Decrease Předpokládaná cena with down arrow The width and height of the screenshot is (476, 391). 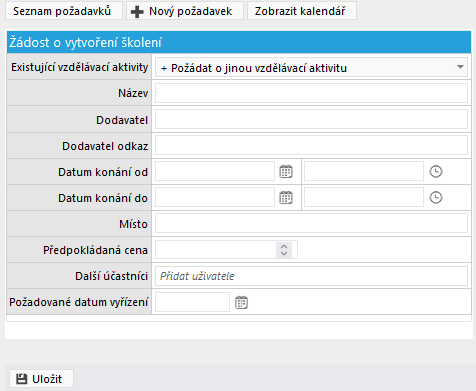coord(284,253)
